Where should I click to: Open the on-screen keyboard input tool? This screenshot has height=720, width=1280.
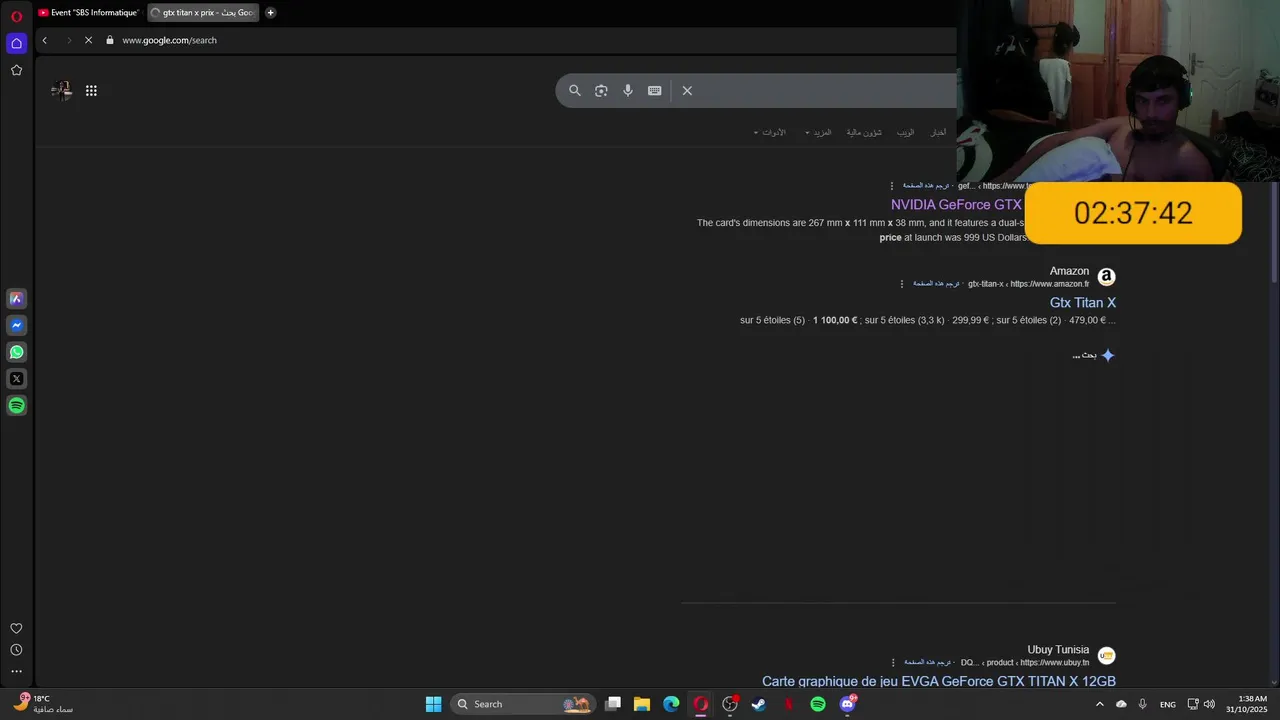pyautogui.click(x=654, y=90)
